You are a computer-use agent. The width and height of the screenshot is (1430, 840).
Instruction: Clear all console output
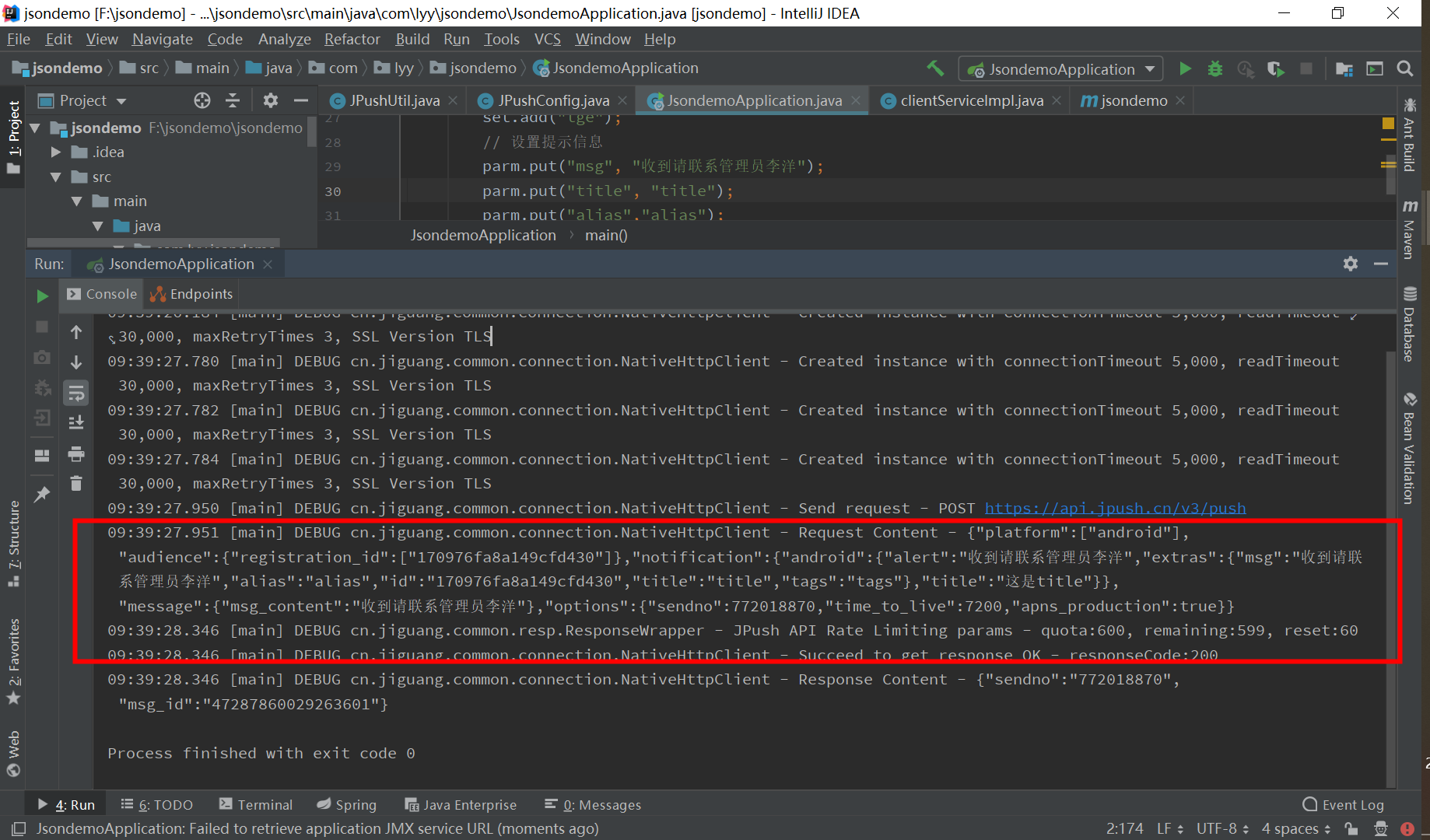(76, 484)
